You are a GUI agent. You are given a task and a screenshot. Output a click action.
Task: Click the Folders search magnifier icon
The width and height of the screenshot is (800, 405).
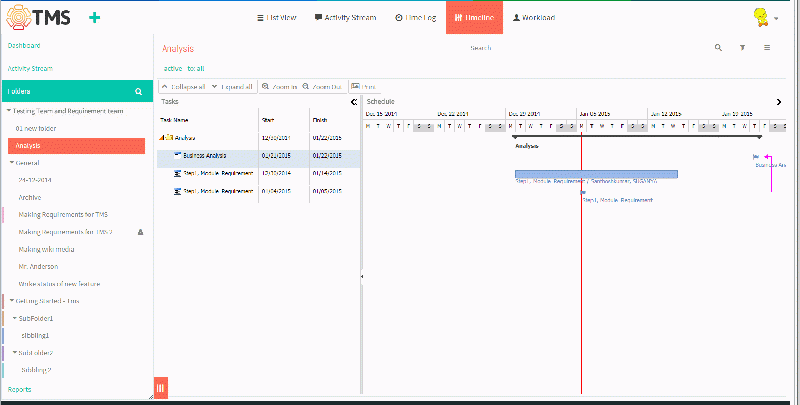pyautogui.click(x=138, y=92)
